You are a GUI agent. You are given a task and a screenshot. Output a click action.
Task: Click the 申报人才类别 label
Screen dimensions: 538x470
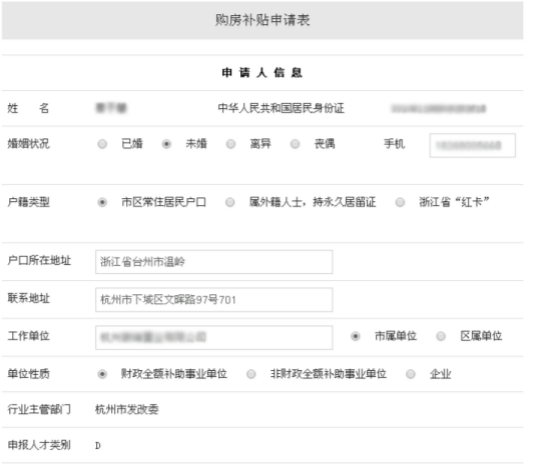point(39,445)
